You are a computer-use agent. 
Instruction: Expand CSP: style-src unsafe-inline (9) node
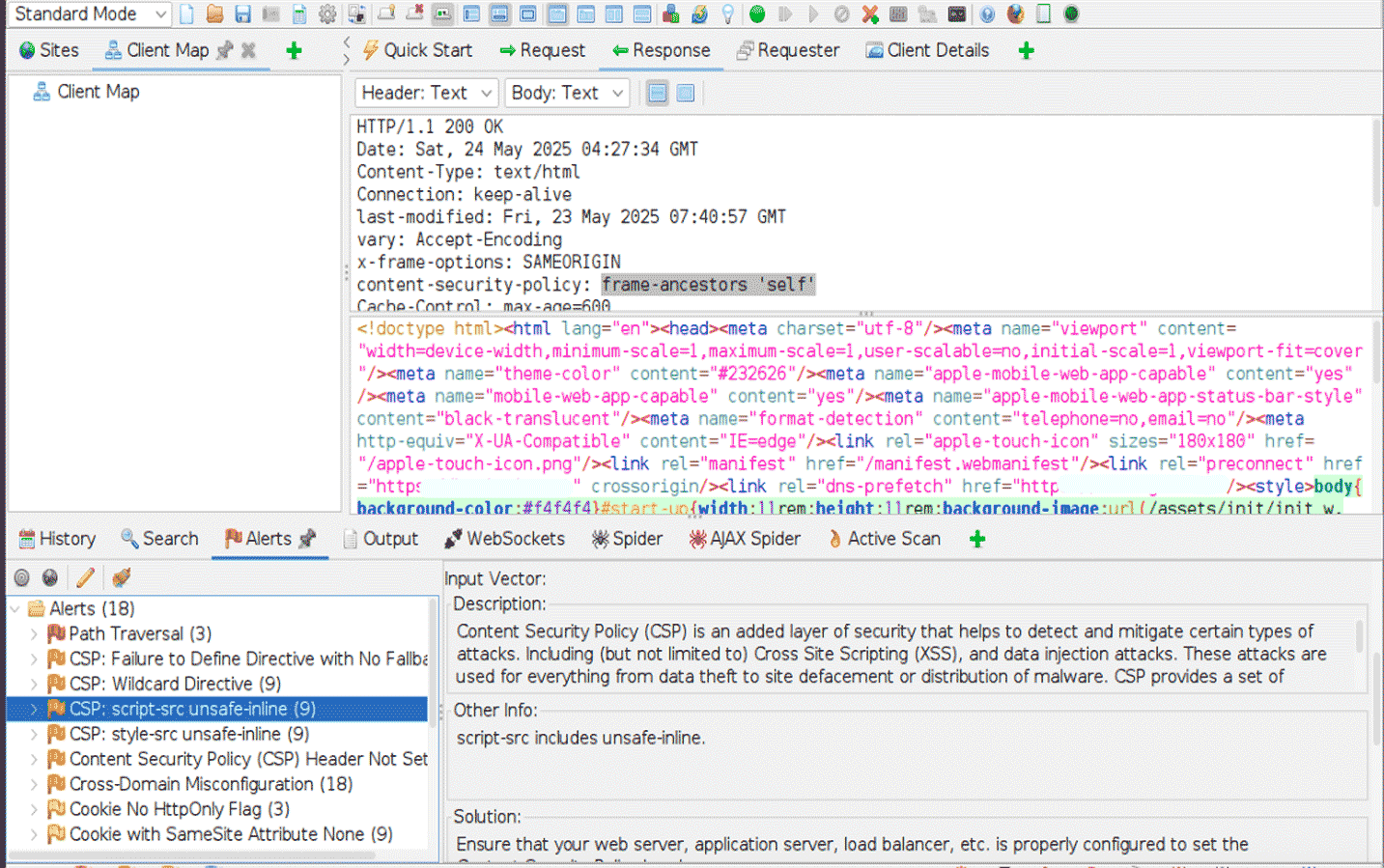click(34, 734)
